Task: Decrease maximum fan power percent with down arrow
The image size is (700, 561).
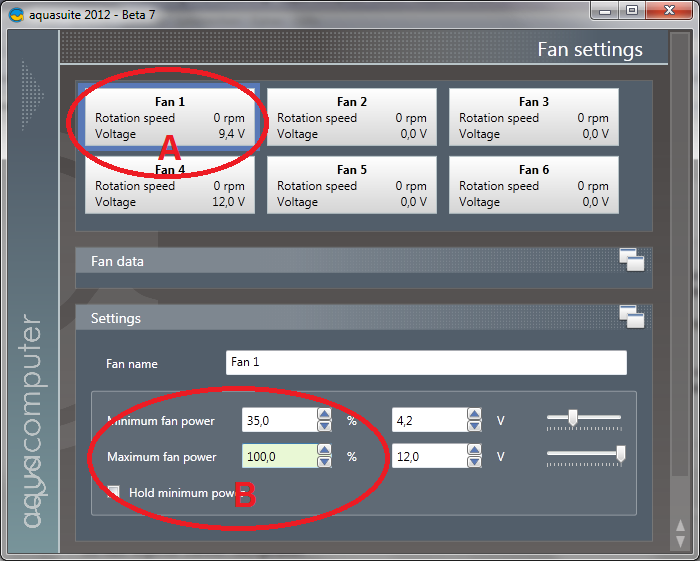Action: point(325,462)
